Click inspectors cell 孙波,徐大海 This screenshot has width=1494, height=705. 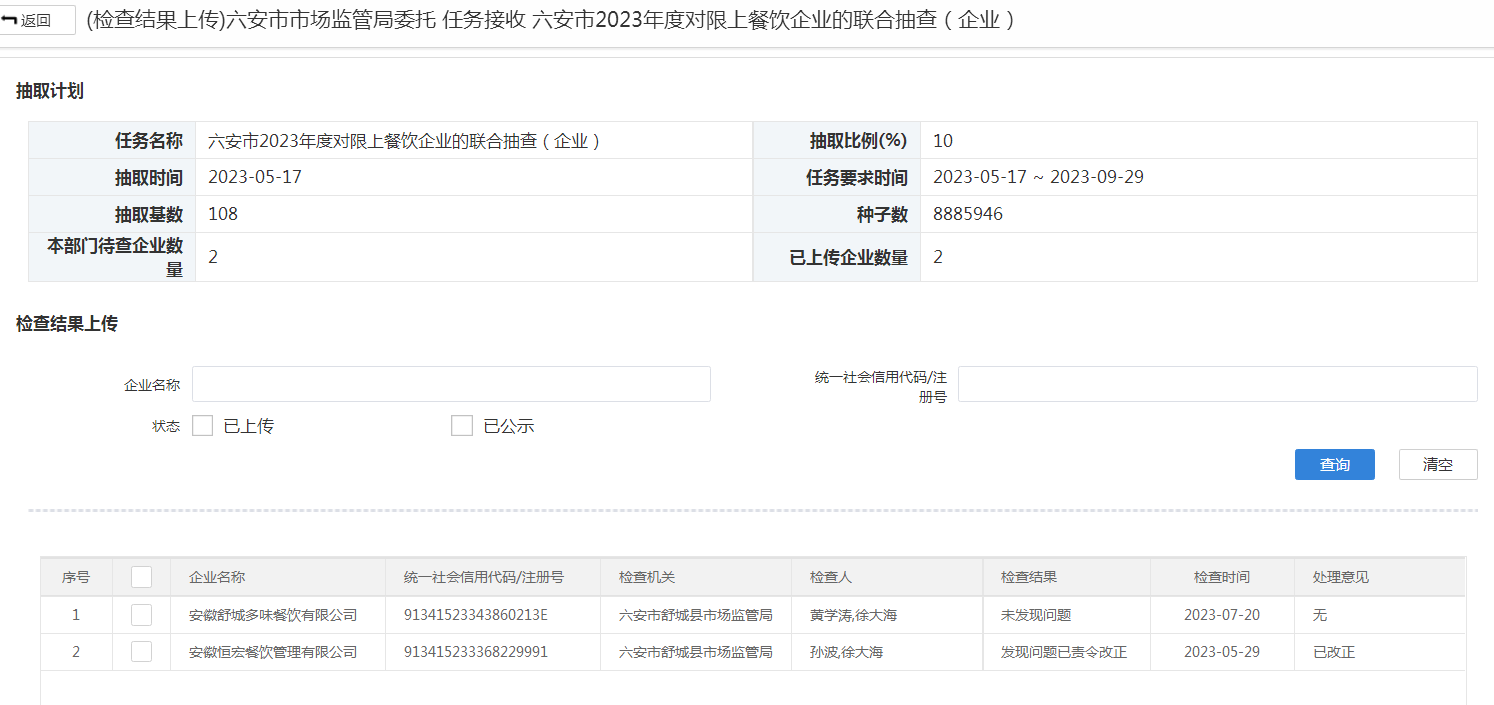(x=846, y=652)
